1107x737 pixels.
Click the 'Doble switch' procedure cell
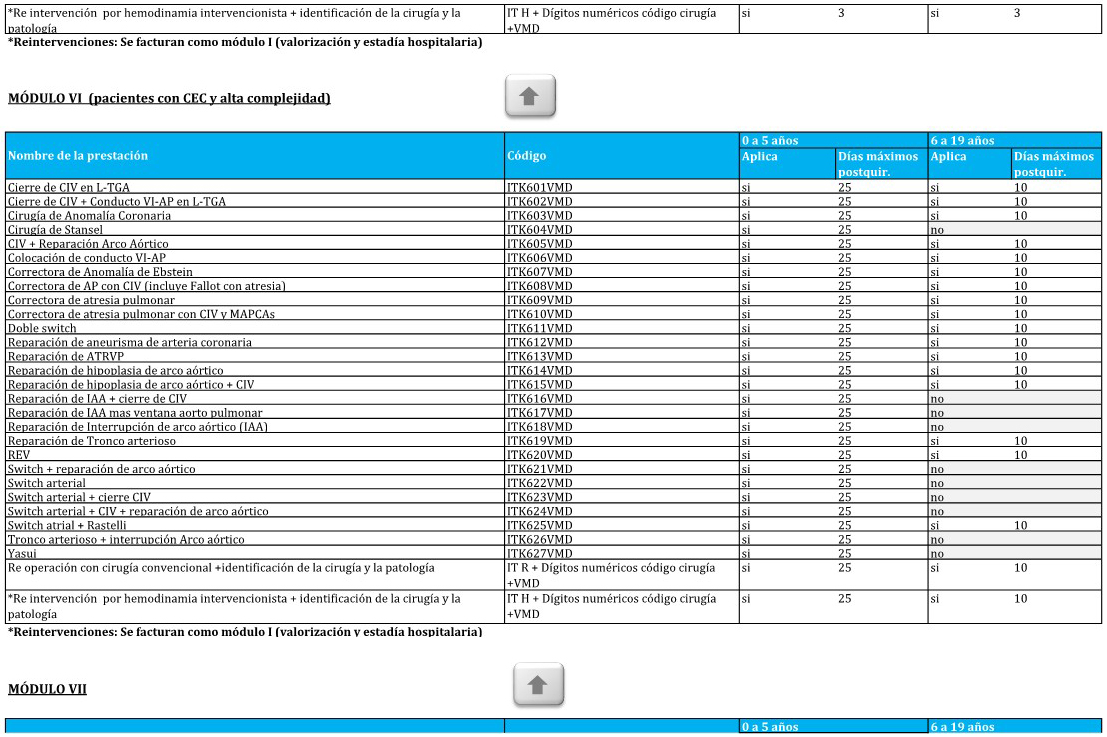click(x=42, y=328)
